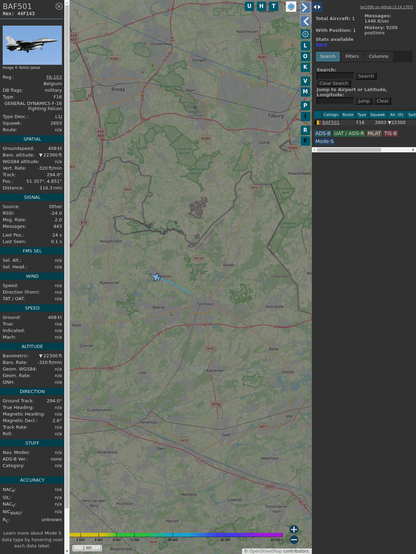
Task: Switch to the Filters tab
Action: 352,57
